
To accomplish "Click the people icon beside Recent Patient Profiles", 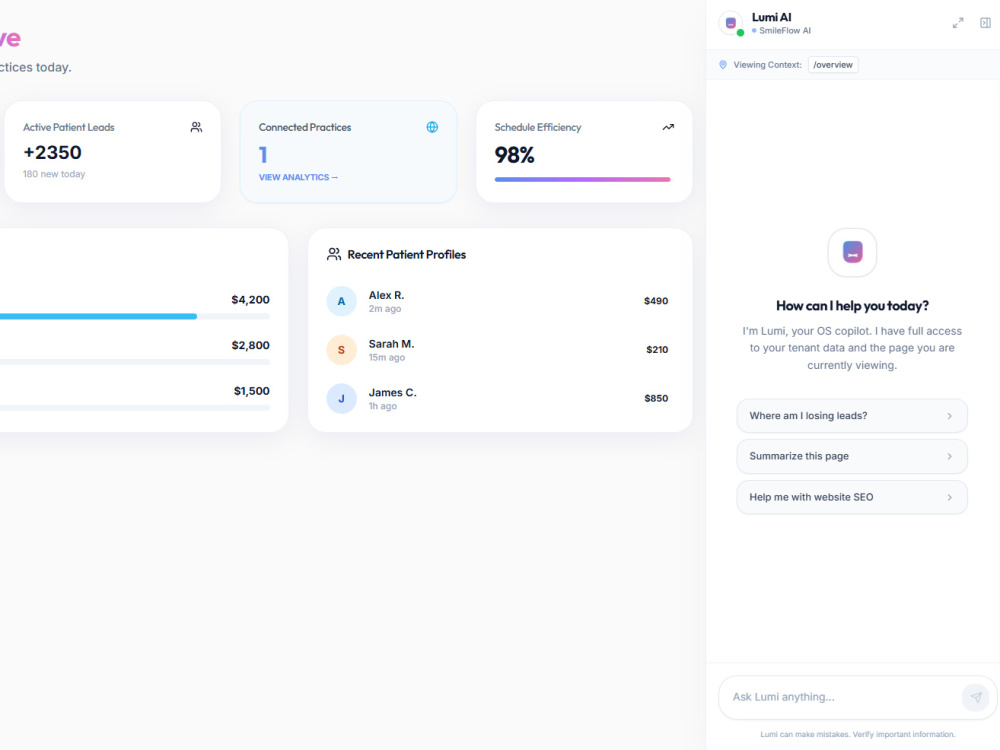I will tap(334, 254).
